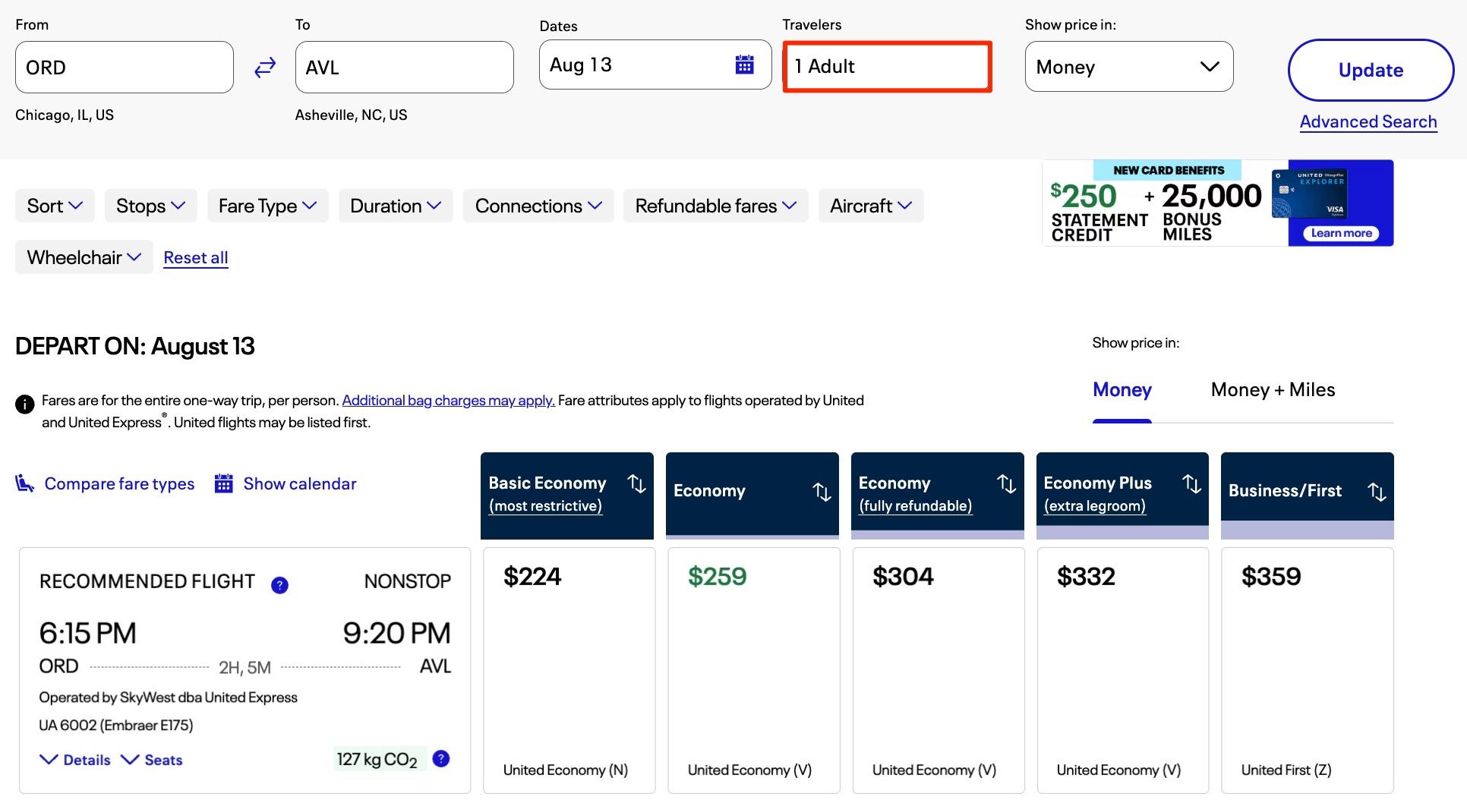Select $259 Economy fare
Viewport: 1467px width, 812px height.
tap(754, 670)
